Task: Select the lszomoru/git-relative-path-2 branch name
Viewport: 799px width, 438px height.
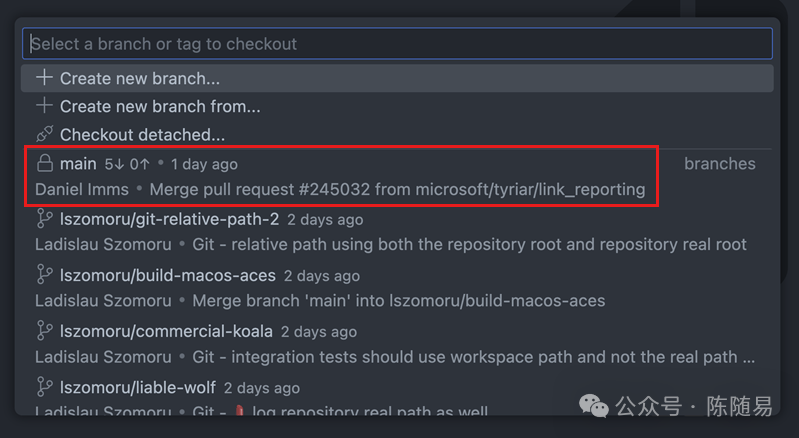Action: 170,219
